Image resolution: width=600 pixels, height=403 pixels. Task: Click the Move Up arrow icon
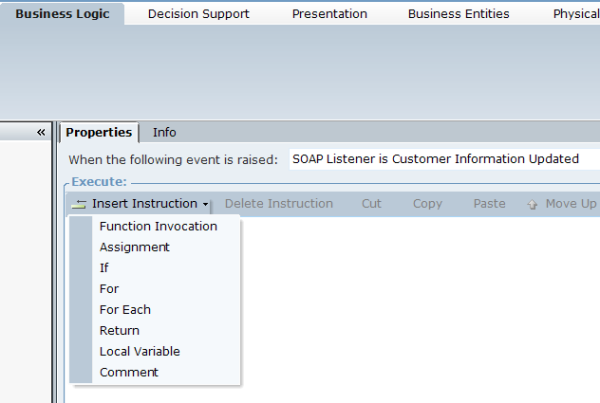(x=532, y=204)
